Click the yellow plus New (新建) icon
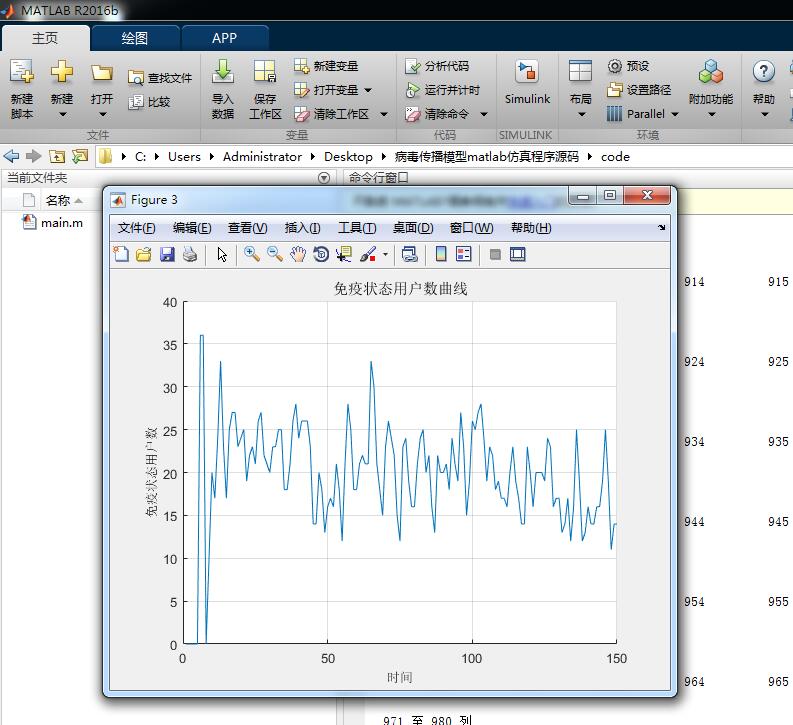This screenshot has width=793, height=725. [x=62, y=71]
